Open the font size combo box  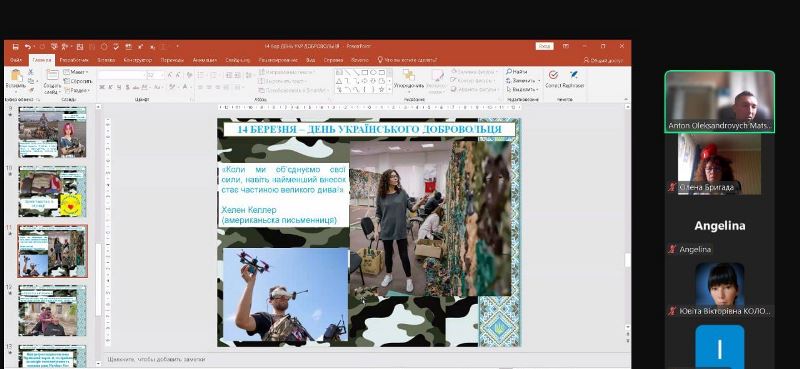click(156, 75)
